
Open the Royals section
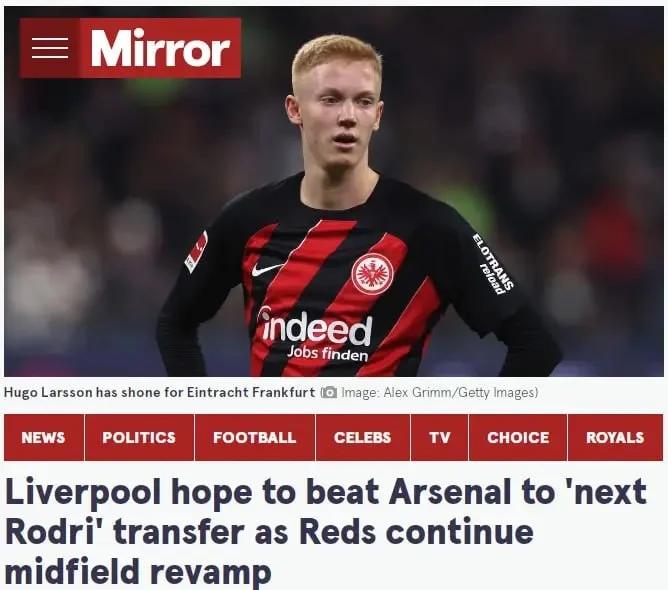point(615,437)
